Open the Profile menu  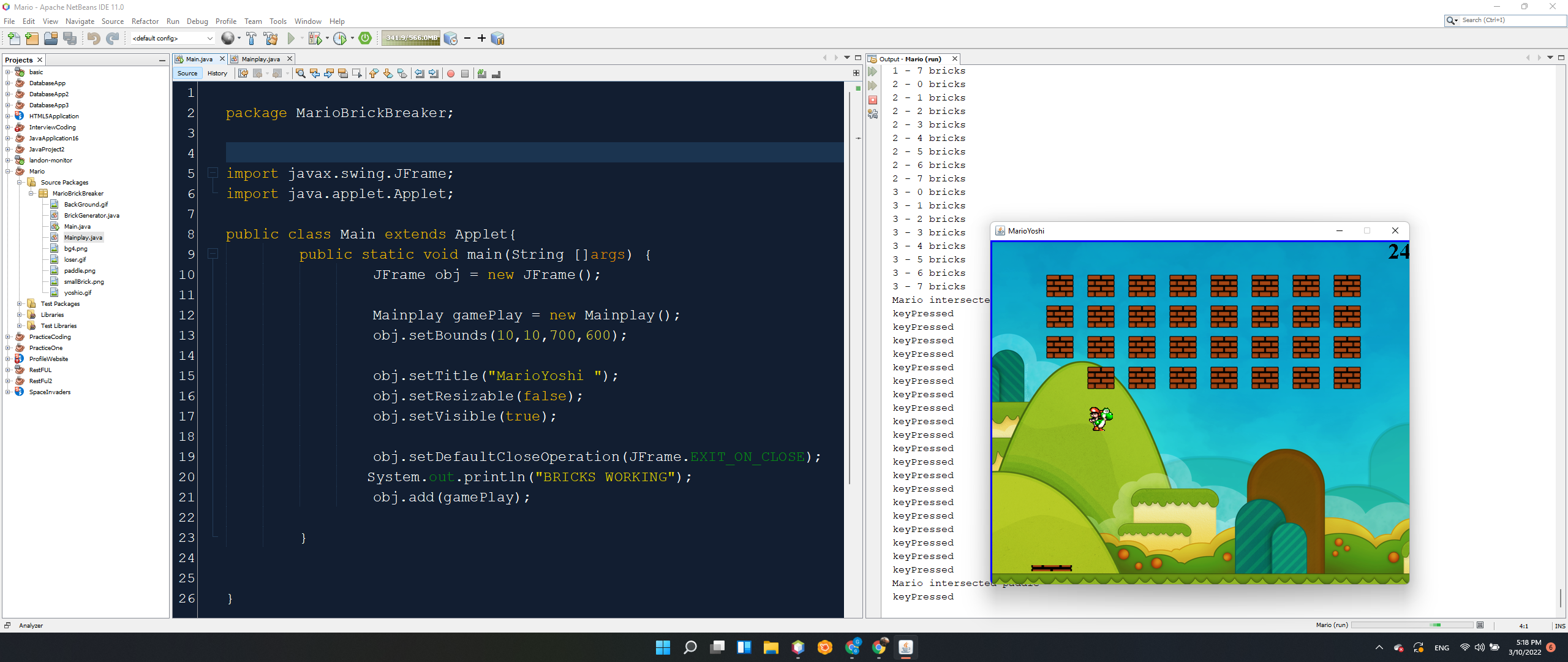coord(226,21)
